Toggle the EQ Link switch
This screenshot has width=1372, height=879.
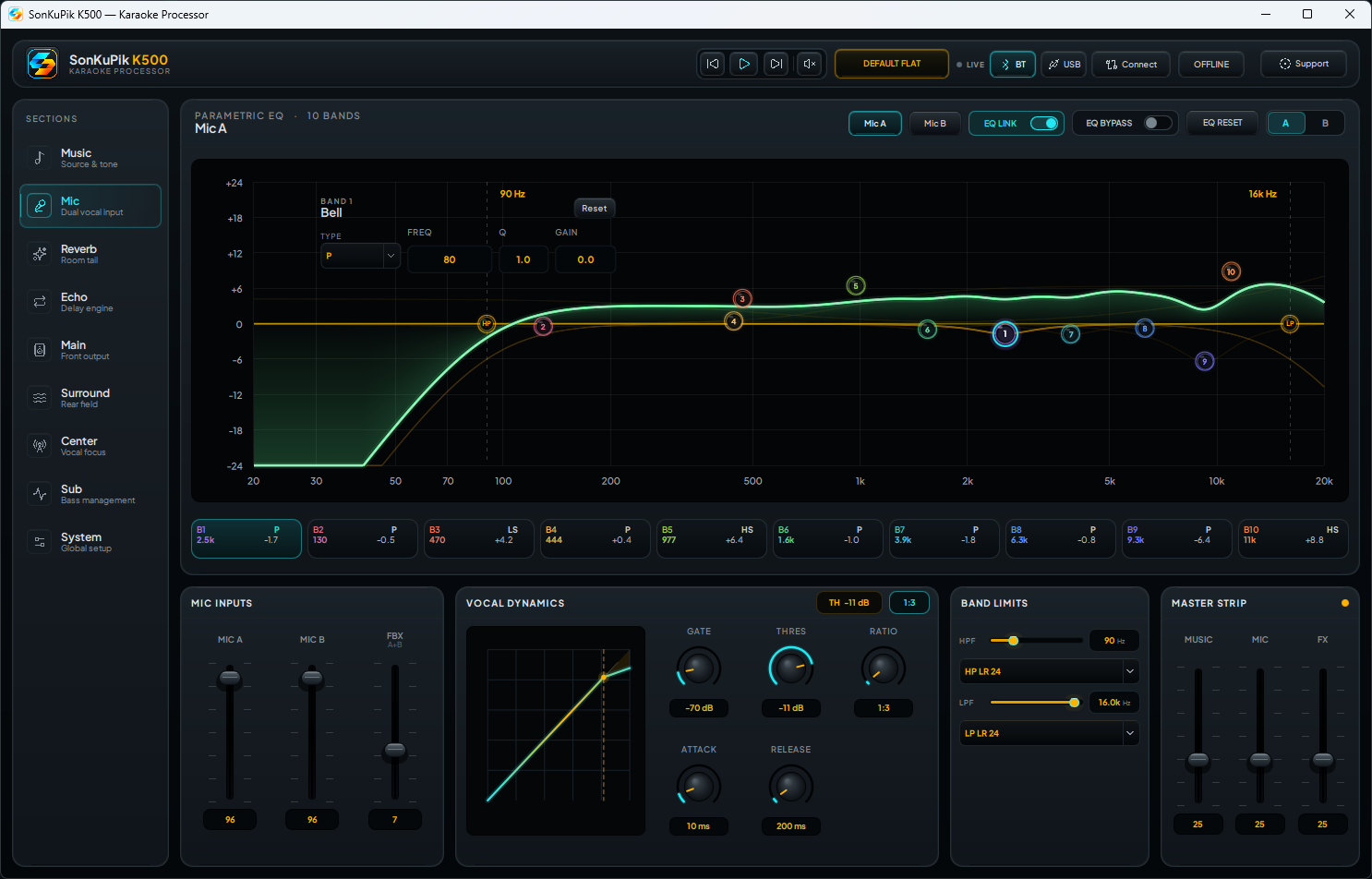click(x=1044, y=123)
